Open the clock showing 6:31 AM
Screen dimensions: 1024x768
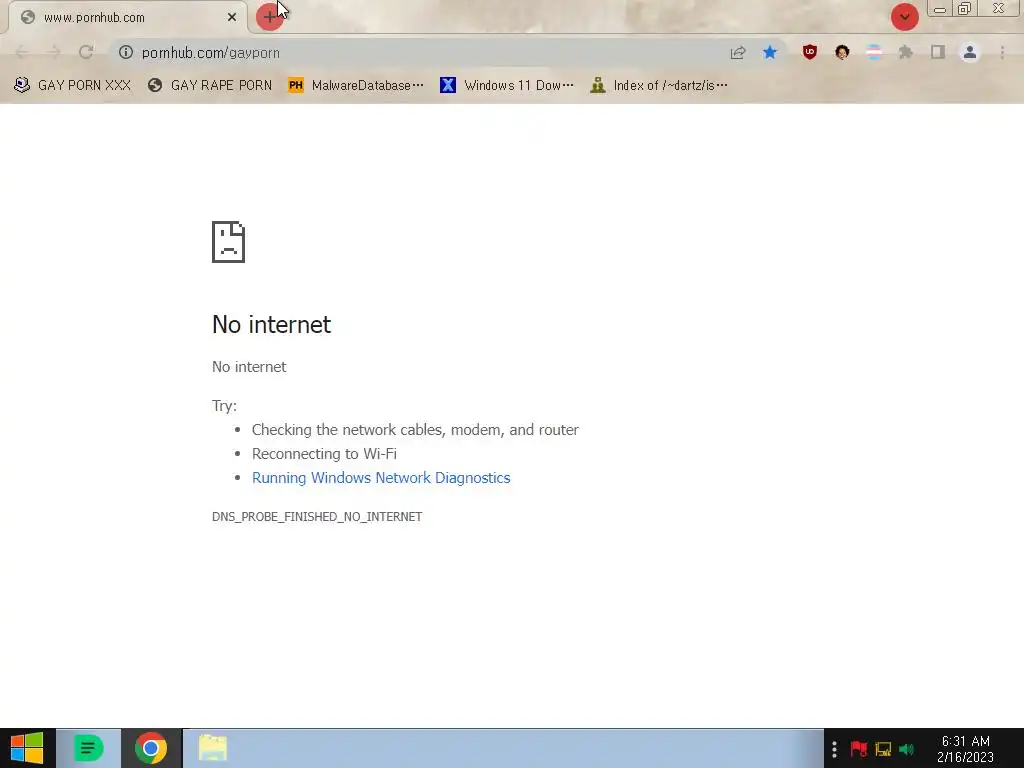966,749
